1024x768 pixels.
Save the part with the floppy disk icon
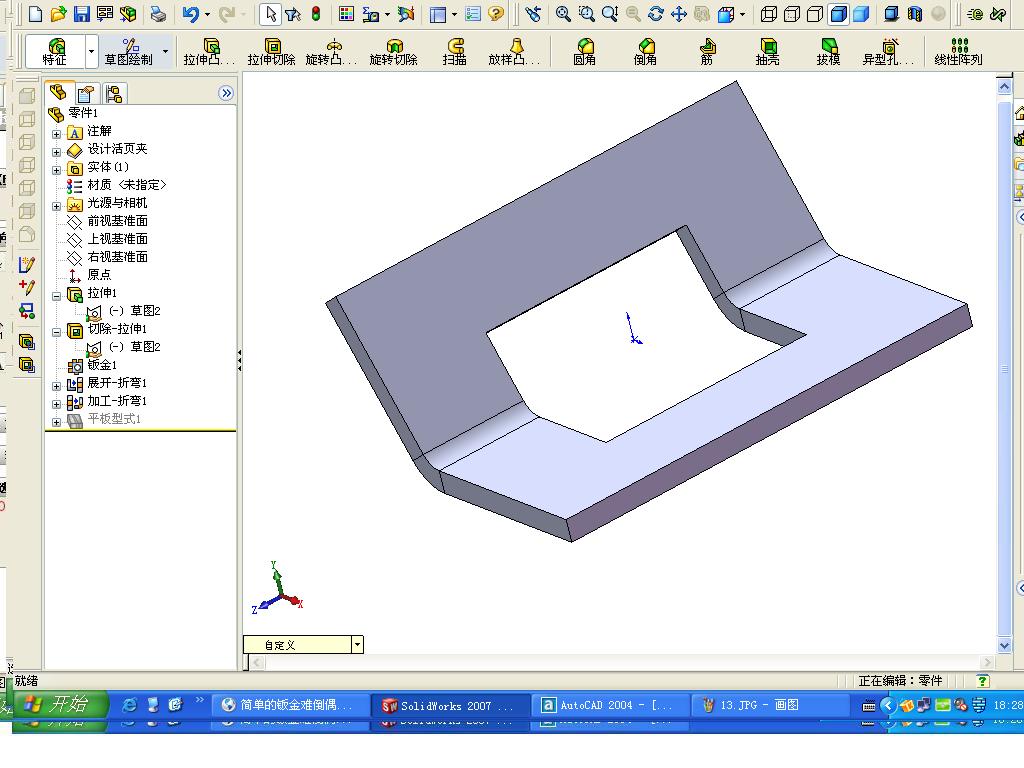point(82,14)
